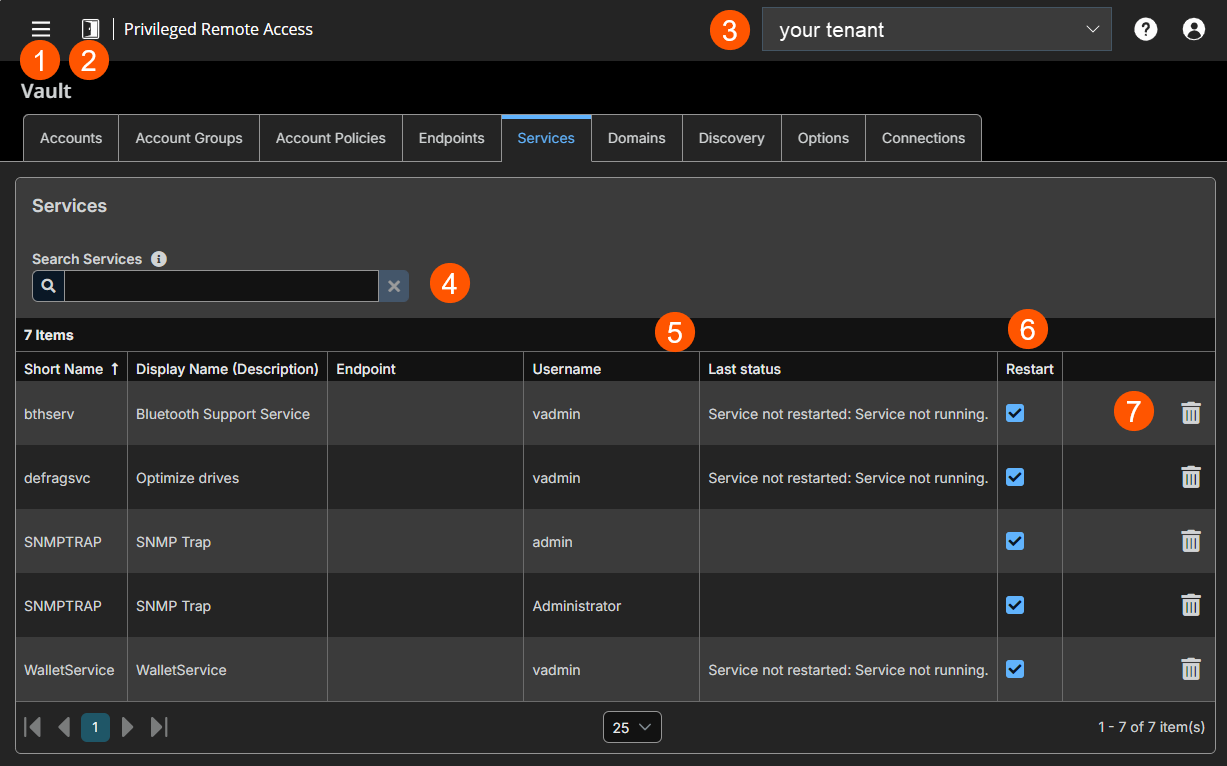The height and width of the screenshot is (766, 1227).
Task: Delete the WalletService entry via trash icon
Action: click(1191, 669)
